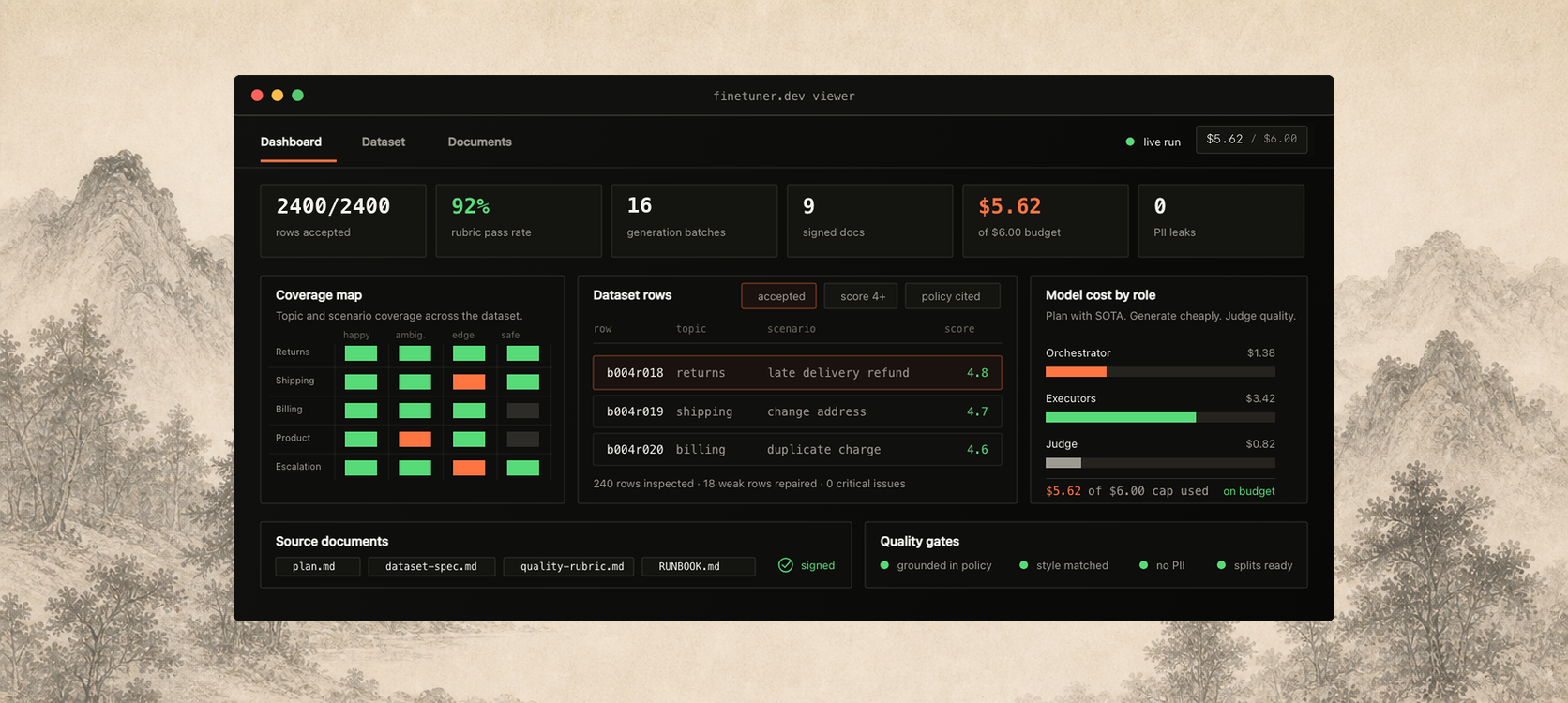
Task: Click Billing safe gray coverage cell
Action: point(523,411)
